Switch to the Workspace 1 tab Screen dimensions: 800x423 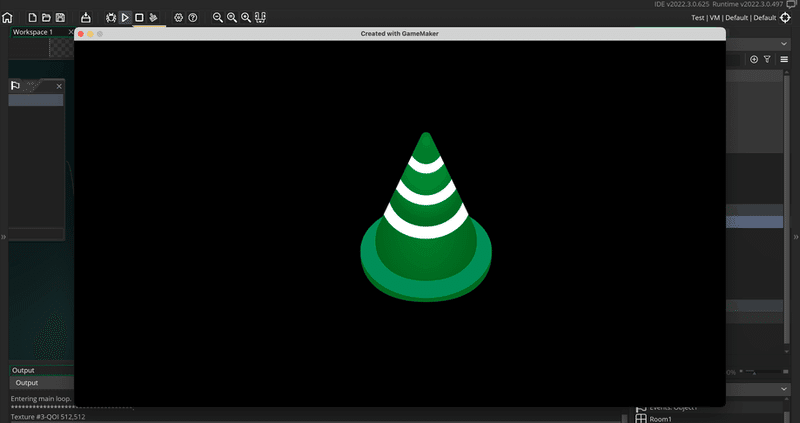point(33,32)
